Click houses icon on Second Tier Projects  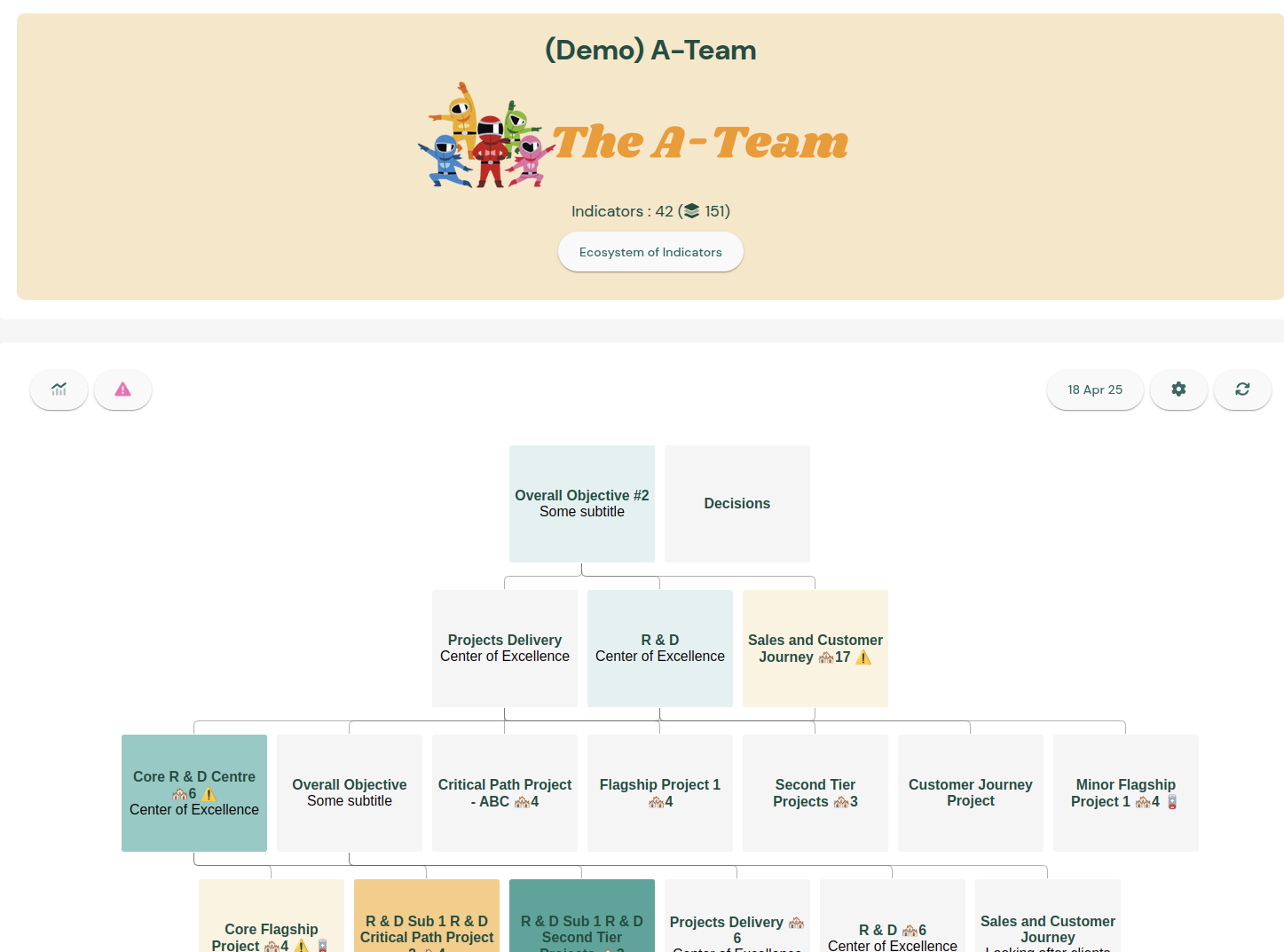pyautogui.click(x=841, y=802)
